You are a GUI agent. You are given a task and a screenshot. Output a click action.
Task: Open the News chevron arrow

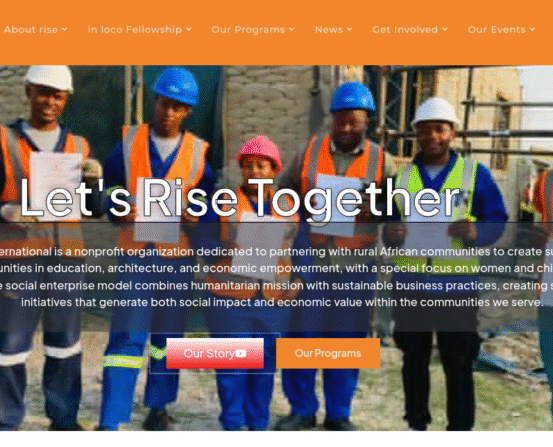[350, 29]
